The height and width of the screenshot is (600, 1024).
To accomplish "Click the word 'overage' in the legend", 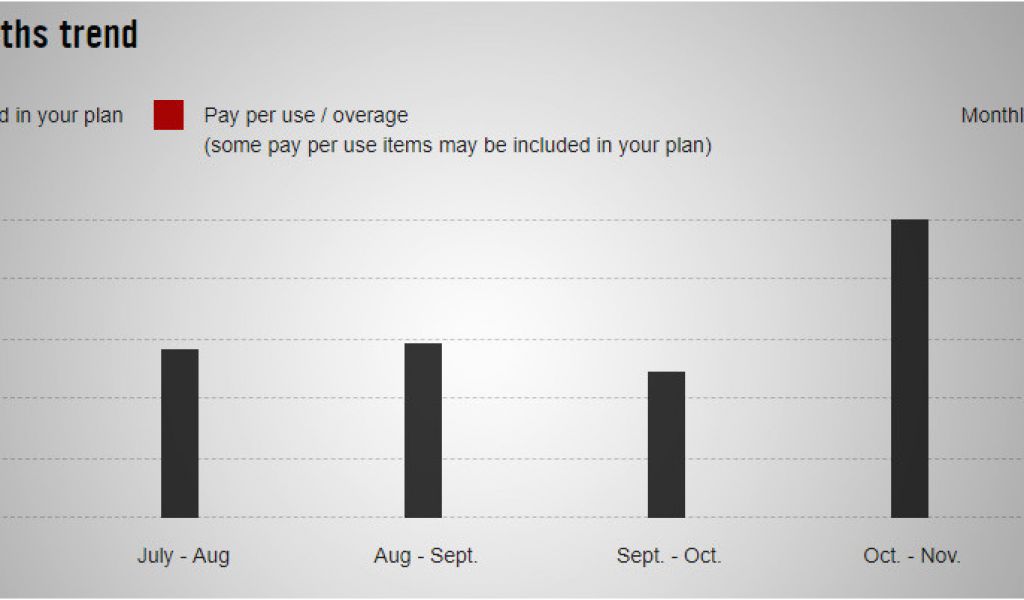I will (x=370, y=116).
